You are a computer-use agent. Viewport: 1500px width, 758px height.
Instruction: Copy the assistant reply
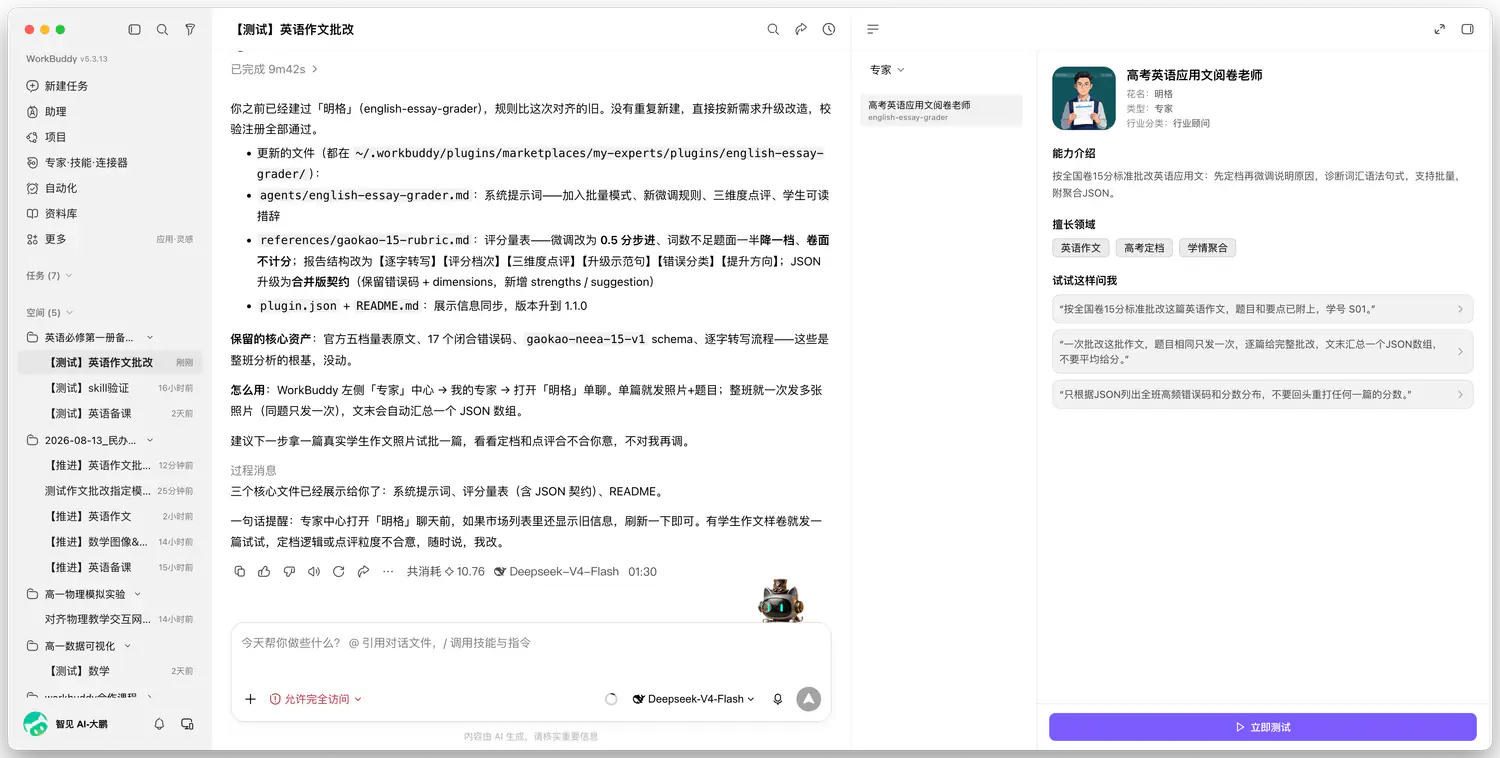click(x=239, y=572)
